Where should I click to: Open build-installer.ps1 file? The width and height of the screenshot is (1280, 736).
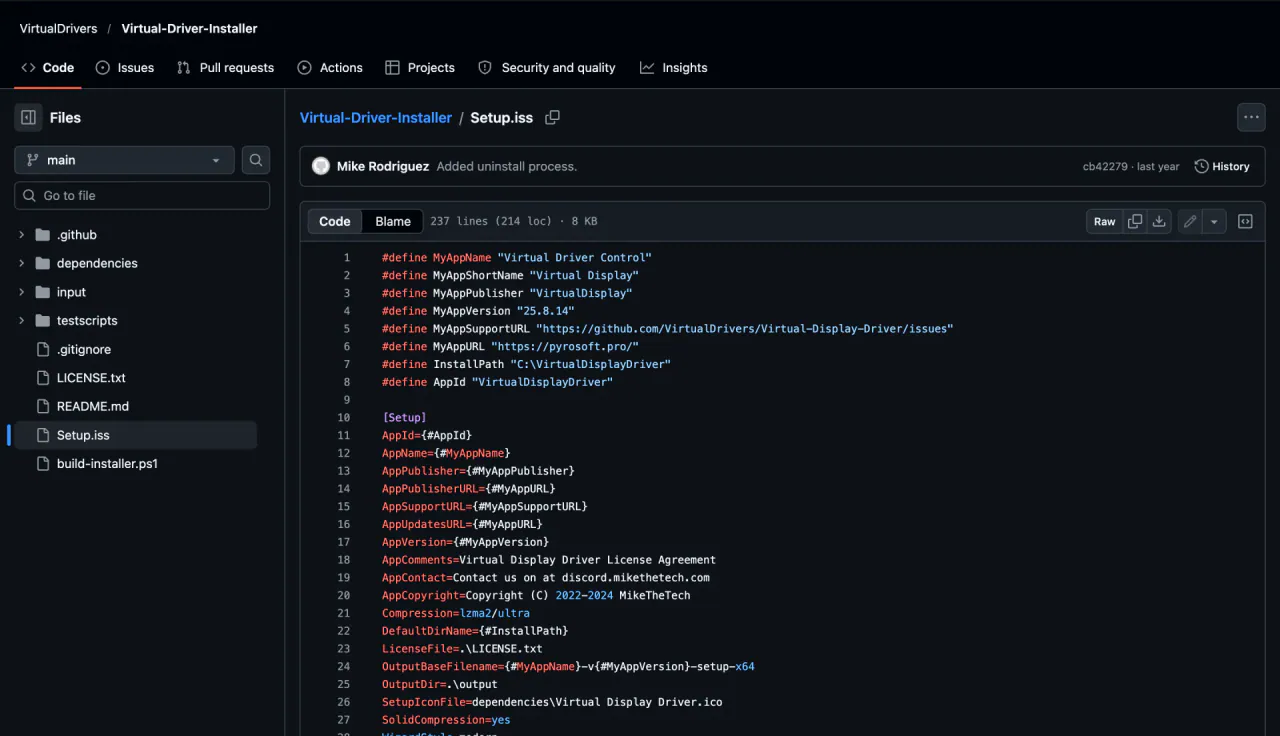pos(107,464)
